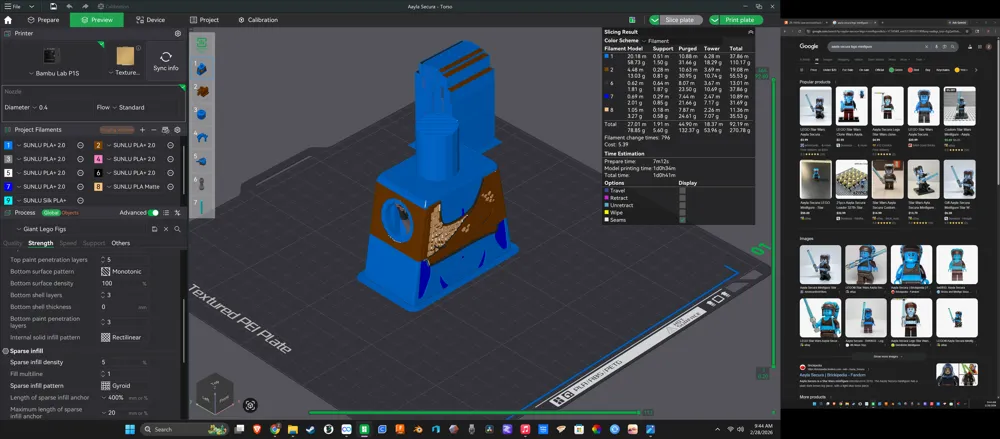Screen dimensions: 1000x439
Task: Collapse the Slicing Result panel
Action: (751, 32)
